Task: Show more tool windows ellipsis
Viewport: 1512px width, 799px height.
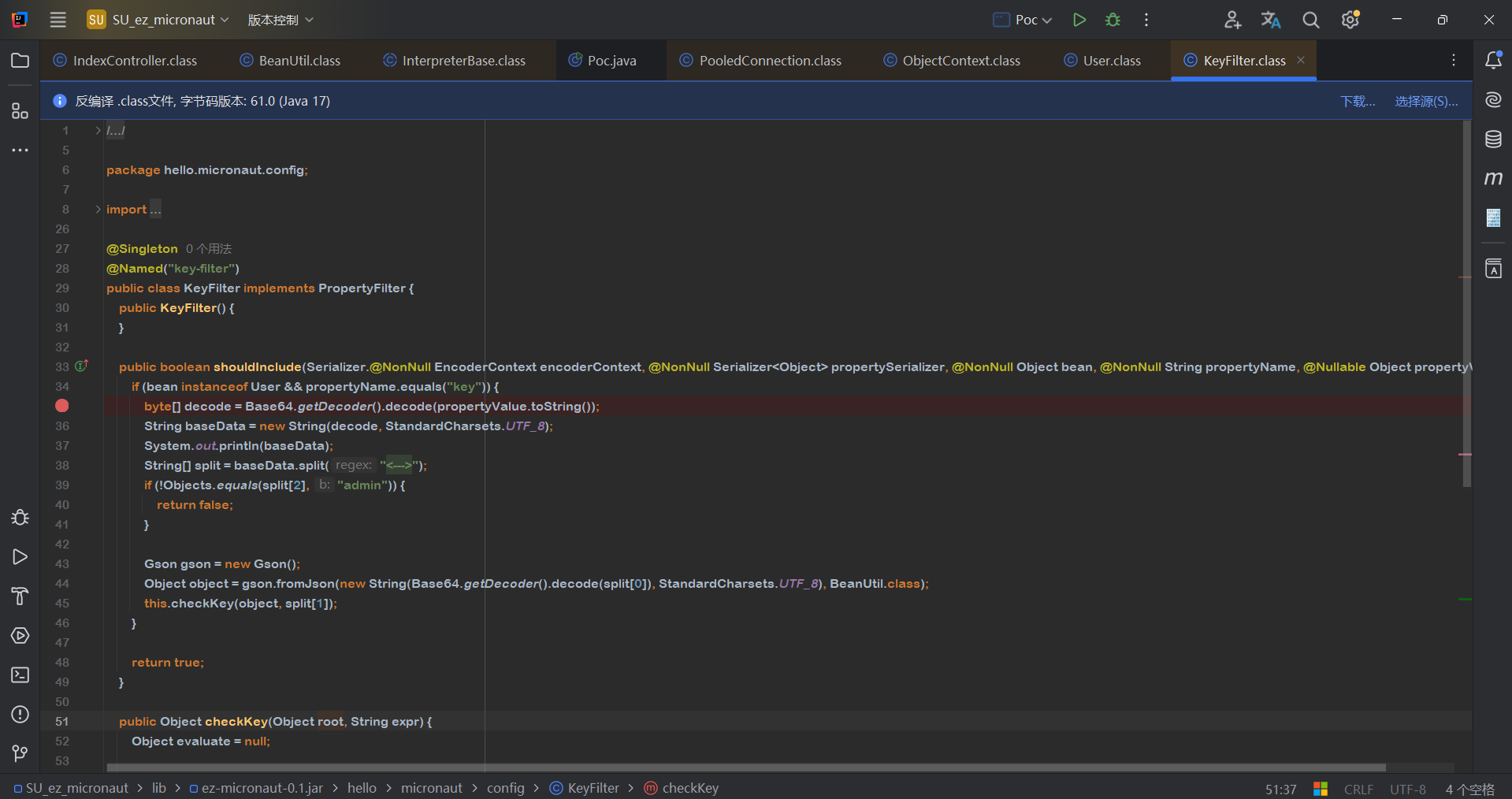Action: point(20,150)
